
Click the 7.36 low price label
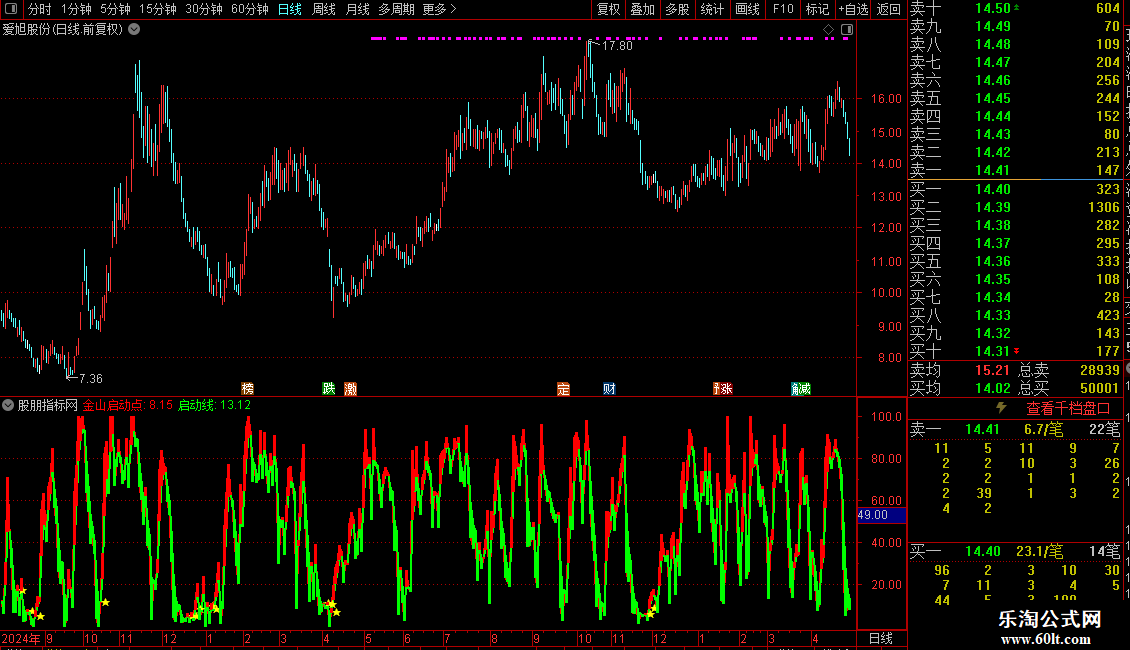[x=91, y=378]
